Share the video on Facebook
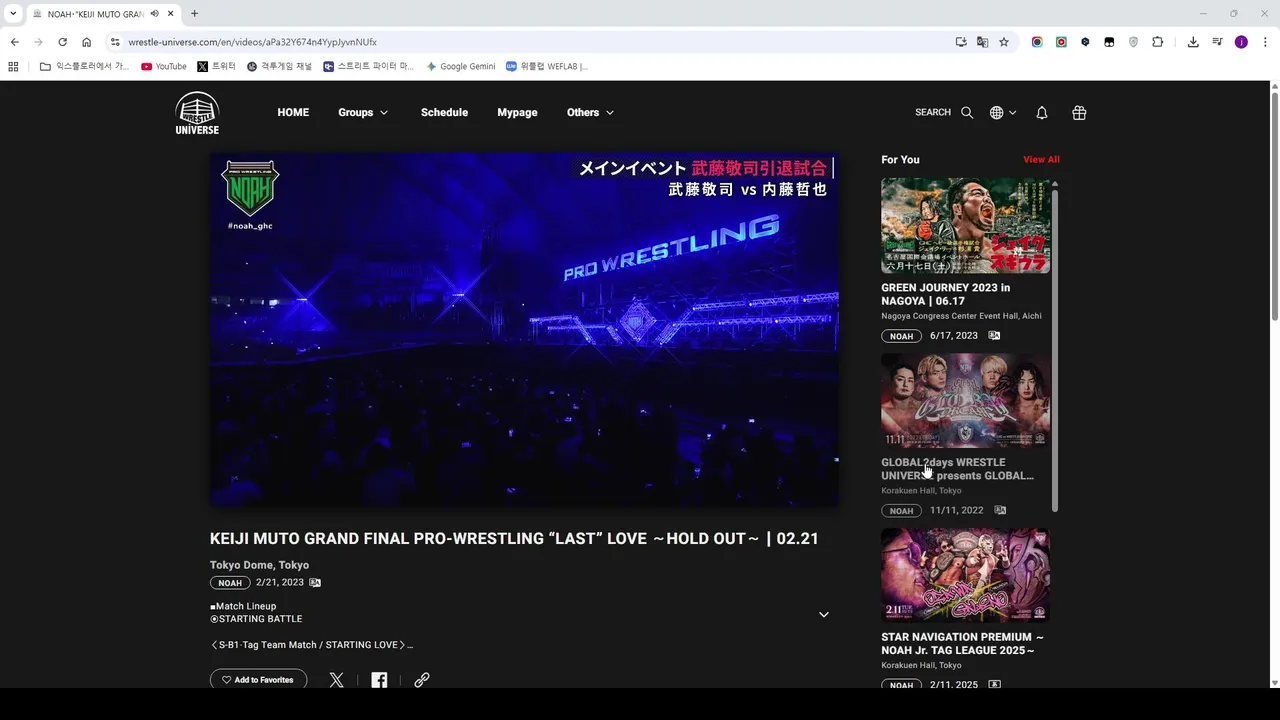This screenshot has width=1280, height=720. [x=379, y=680]
